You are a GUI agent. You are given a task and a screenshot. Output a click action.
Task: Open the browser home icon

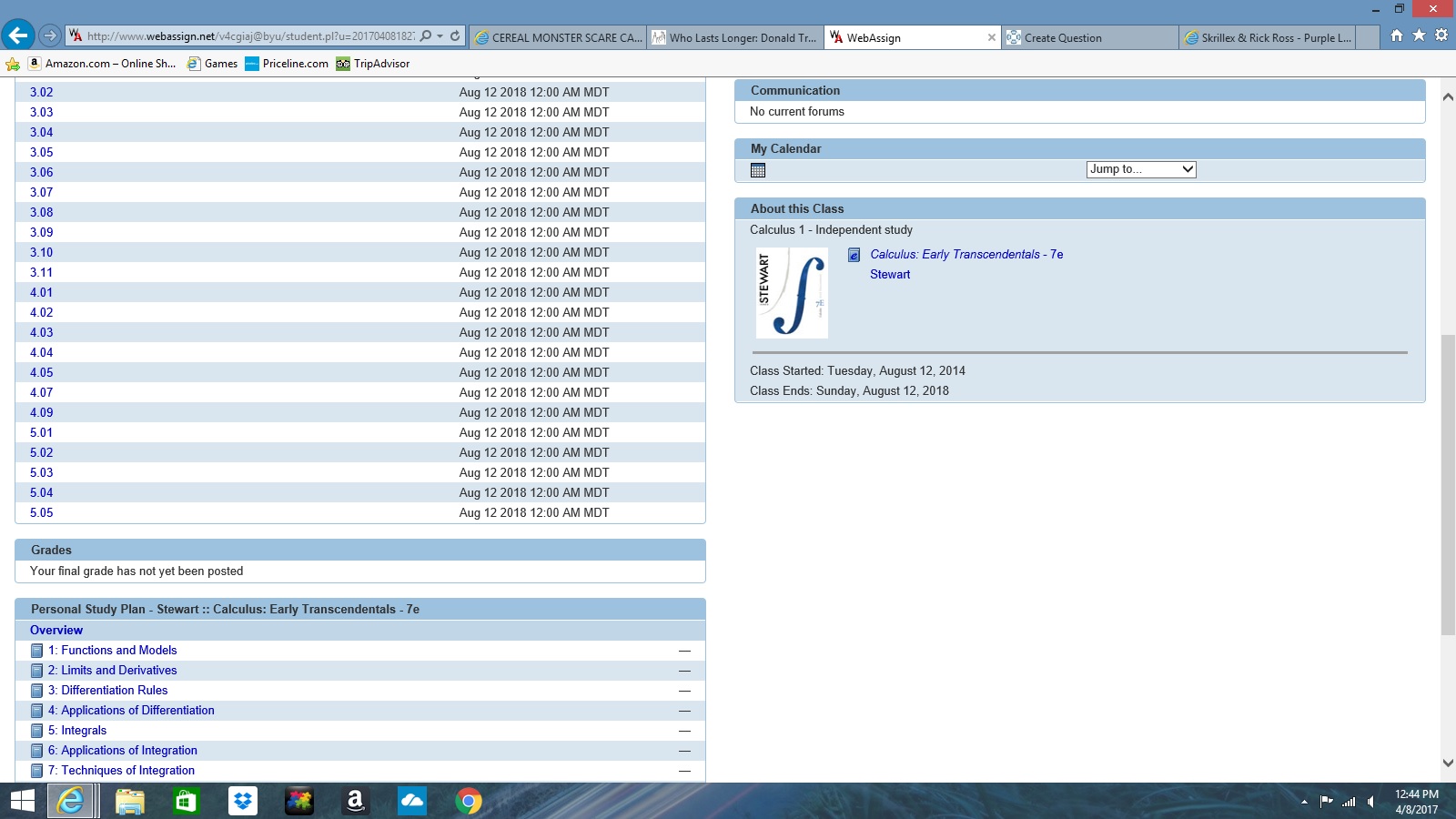(x=1397, y=35)
